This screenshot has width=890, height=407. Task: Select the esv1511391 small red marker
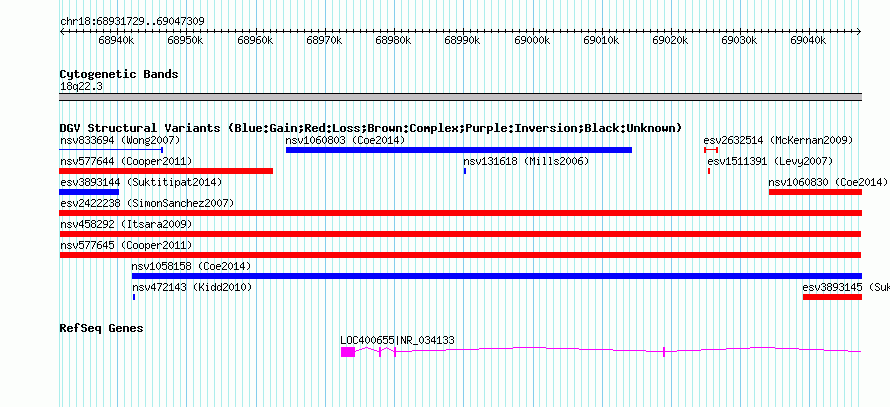(709, 171)
